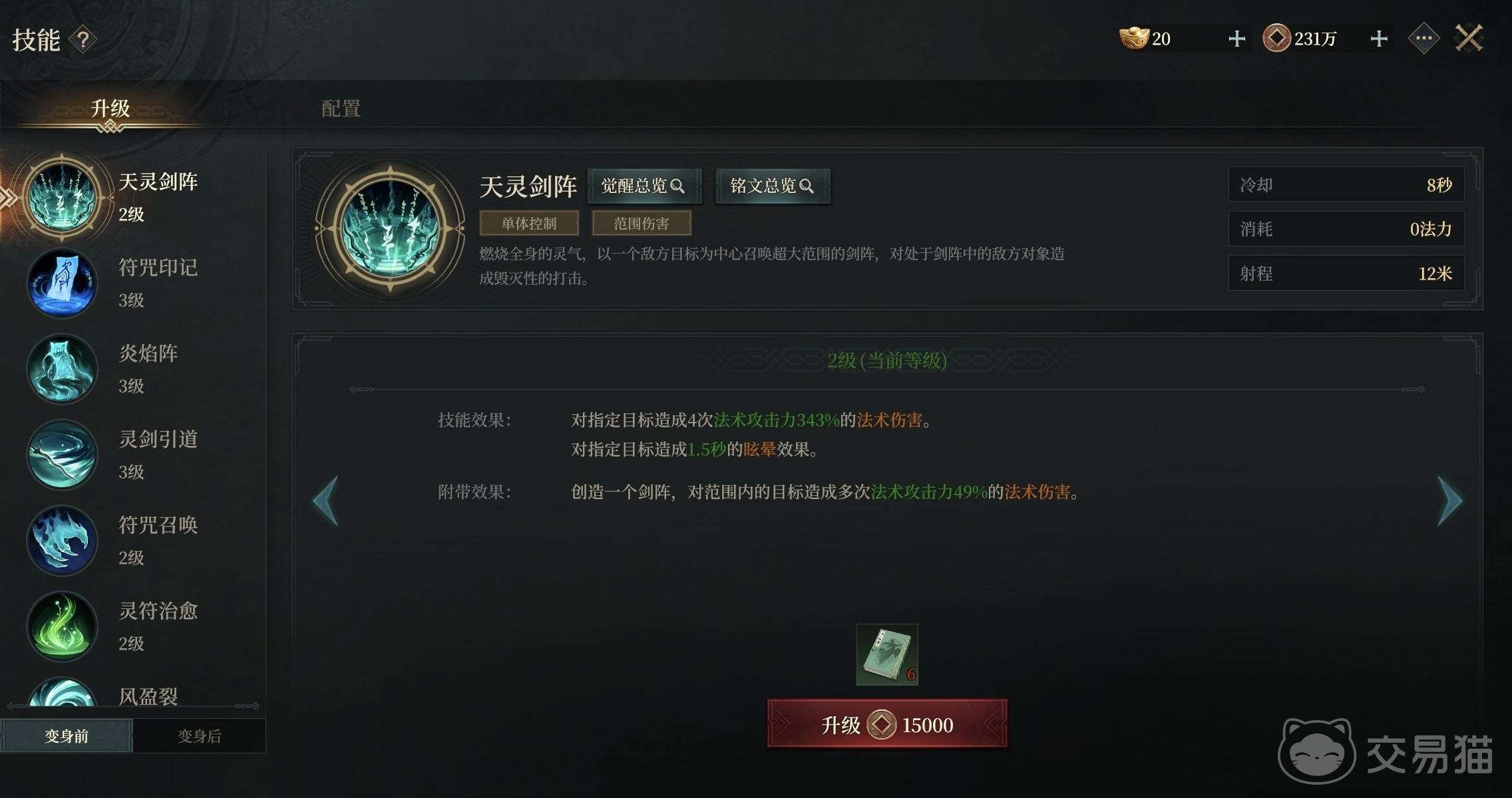Switch to 变身后 skill set

pyautogui.click(x=199, y=736)
